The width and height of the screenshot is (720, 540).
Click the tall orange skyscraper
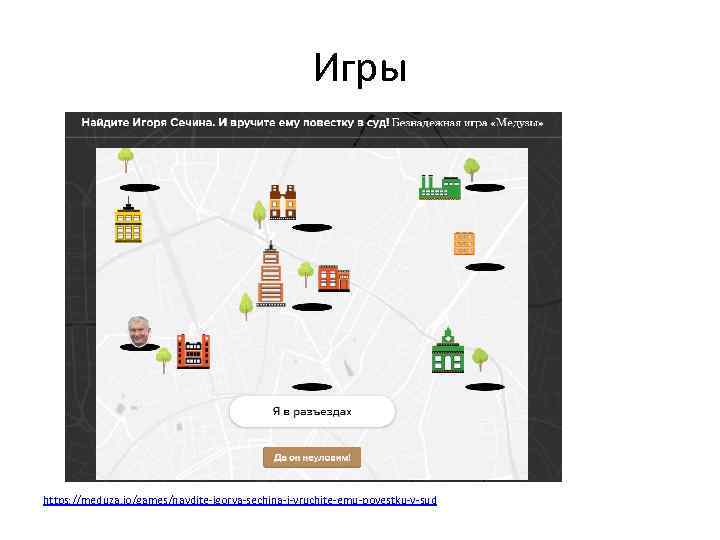[x=270, y=274]
